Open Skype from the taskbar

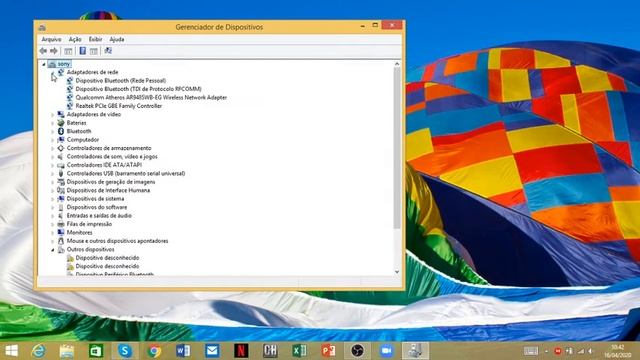(x=125, y=351)
